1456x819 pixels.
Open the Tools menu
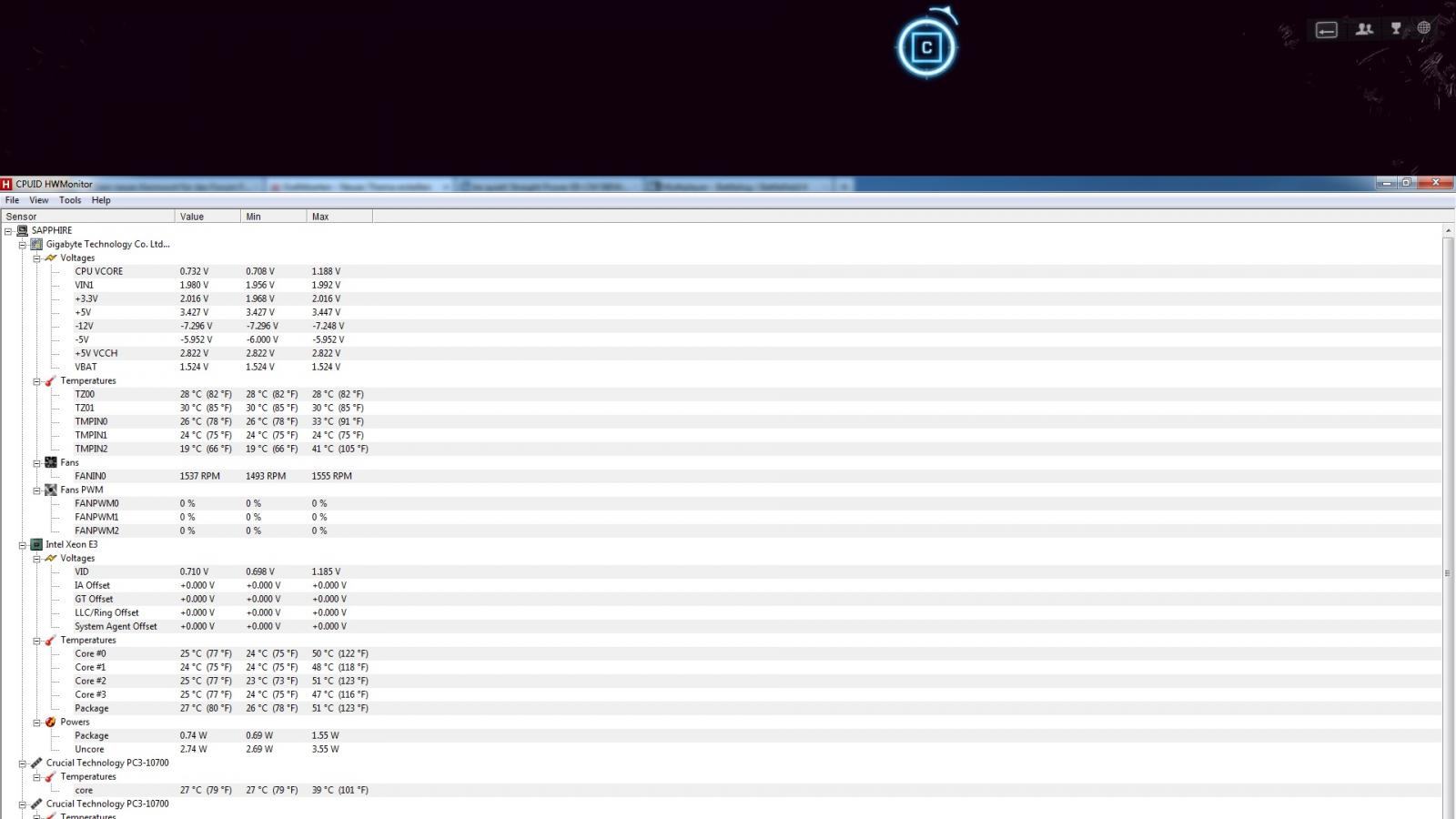point(70,200)
